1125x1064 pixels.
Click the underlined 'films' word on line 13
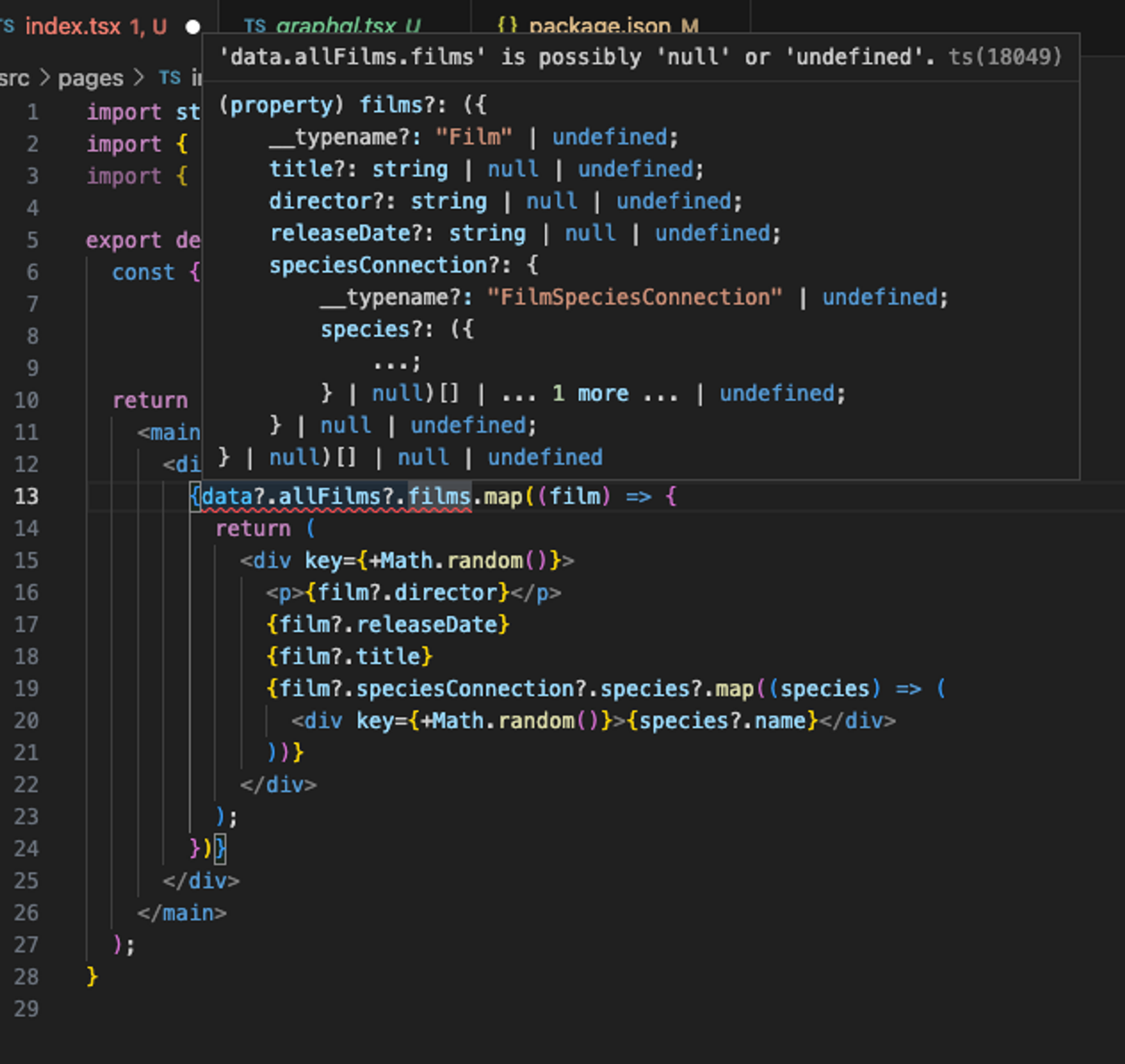point(440,497)
